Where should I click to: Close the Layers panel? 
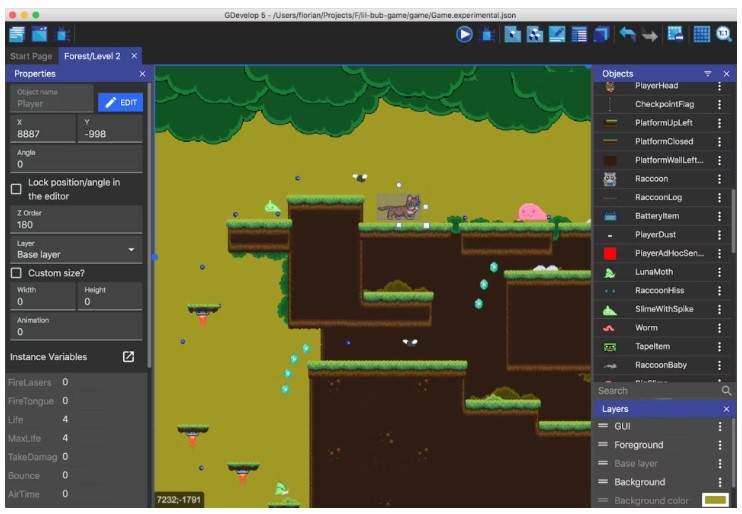coord(726,409)
